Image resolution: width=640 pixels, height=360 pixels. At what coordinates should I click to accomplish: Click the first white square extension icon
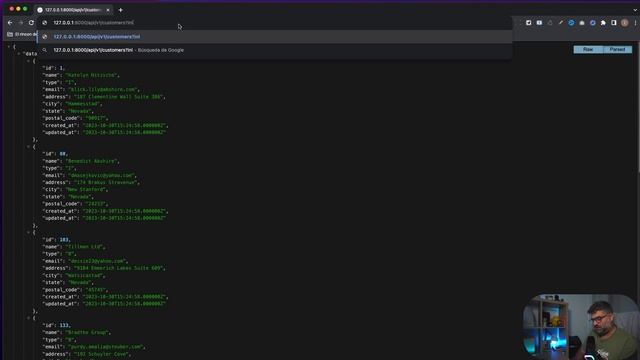pyautogui.click(x=529, y=23)
